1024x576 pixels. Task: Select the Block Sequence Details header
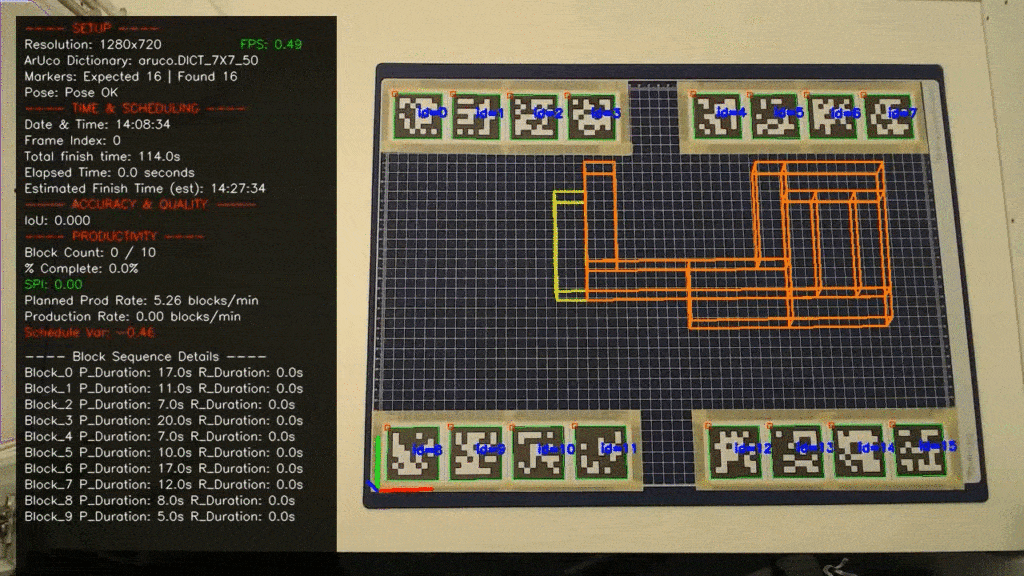[x=146, y=357]
